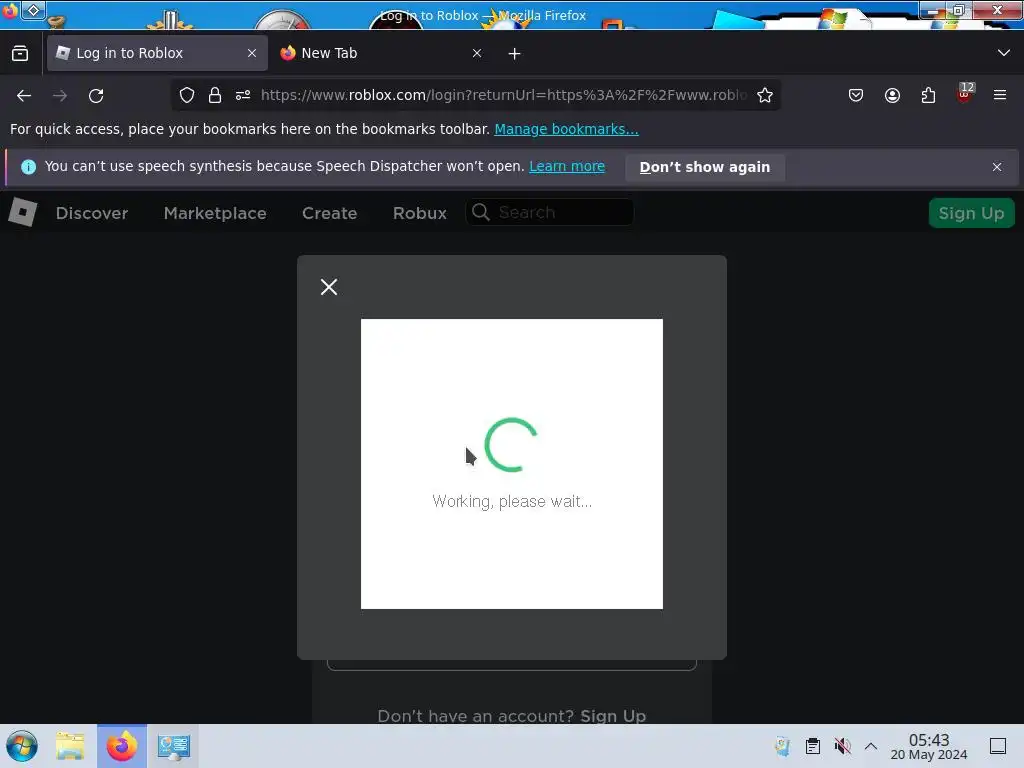Click the show desktop tray icon
Screen dimensions: 1024x768
pyautogui.click(x=998, y=746)
